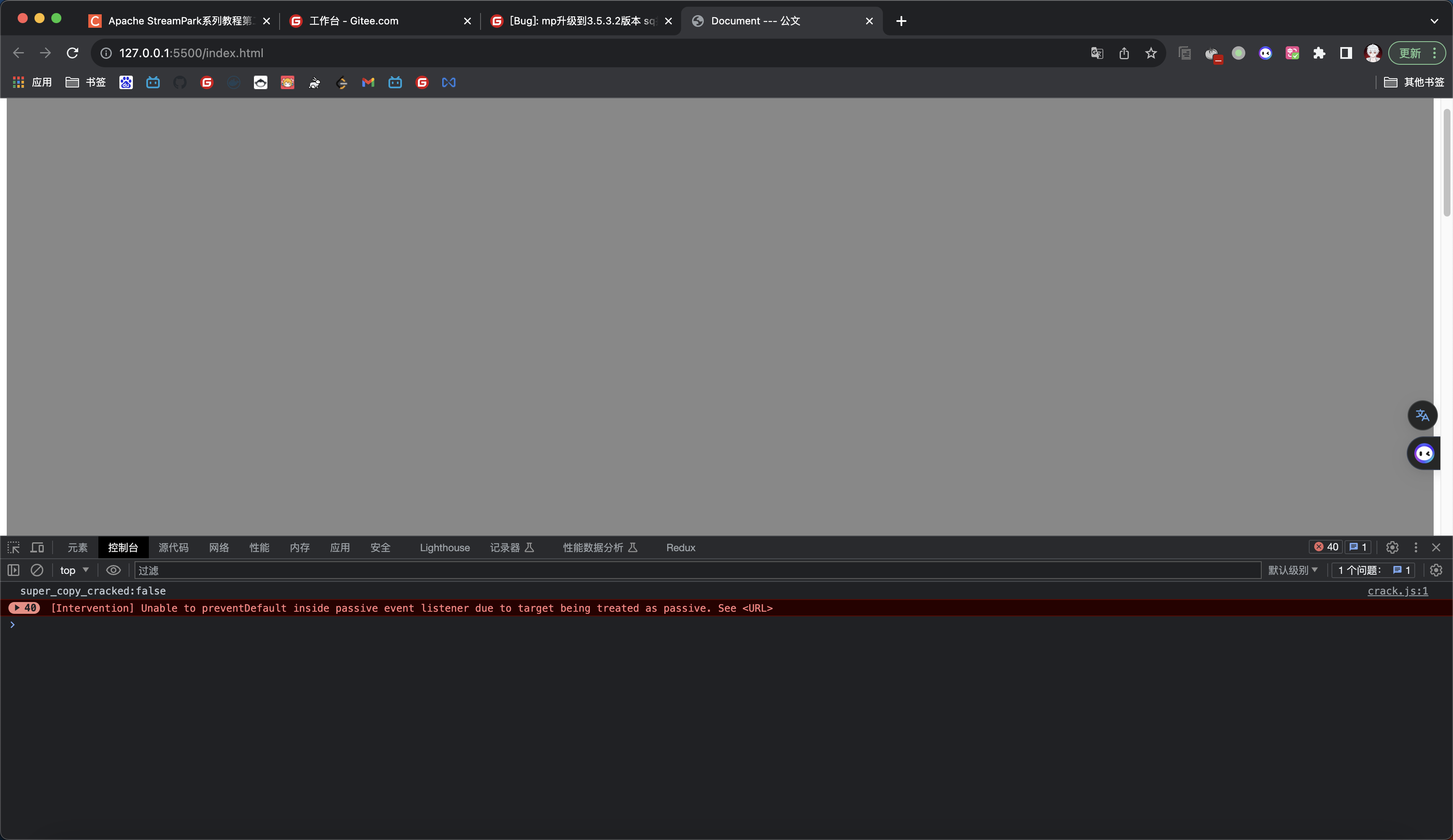Screen dimensions: 1453x840
Task: Click the translate page icon in address bar
Action: point(1096,53)
